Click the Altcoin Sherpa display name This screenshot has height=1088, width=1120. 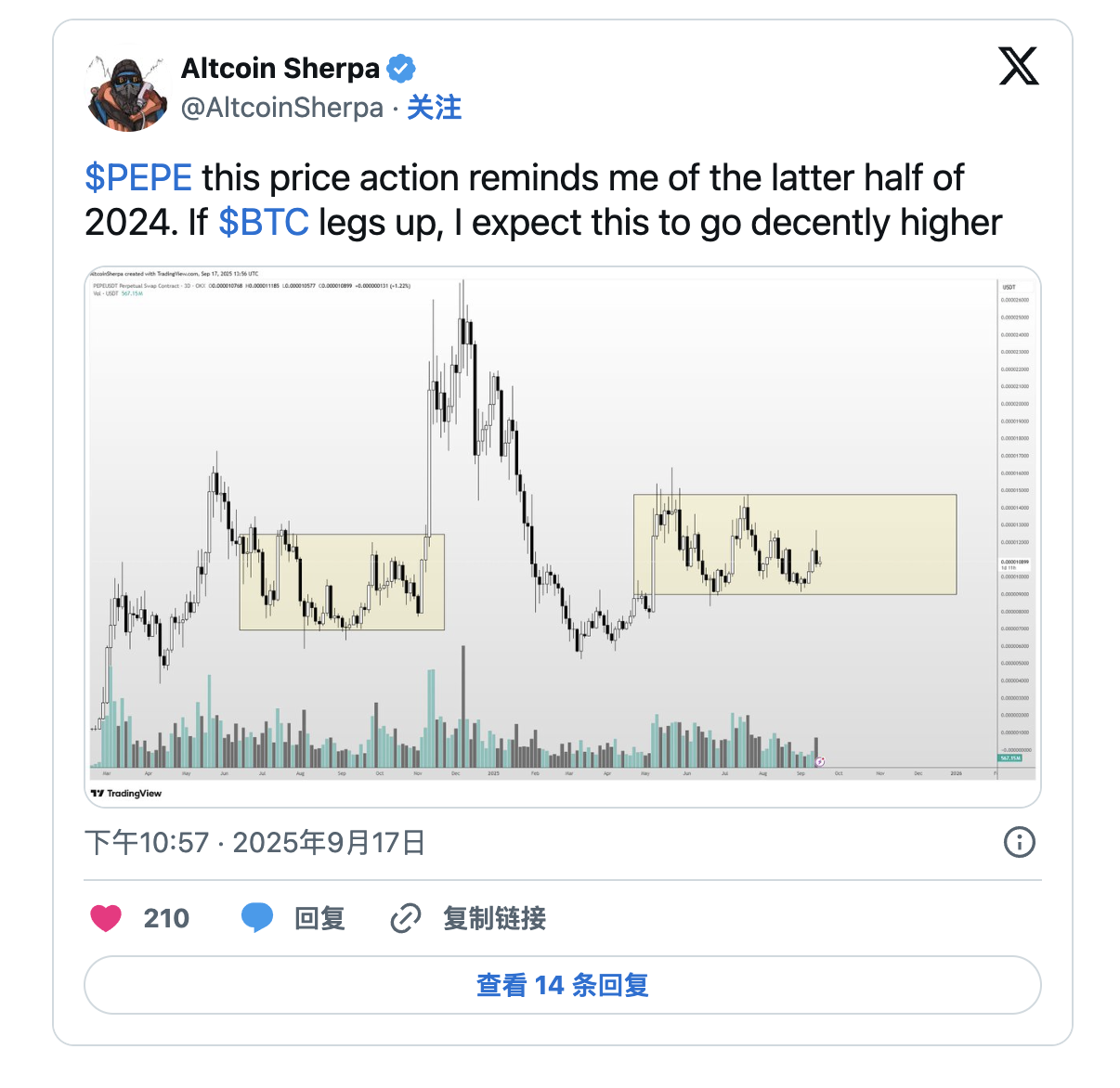[x=280, y=69]
